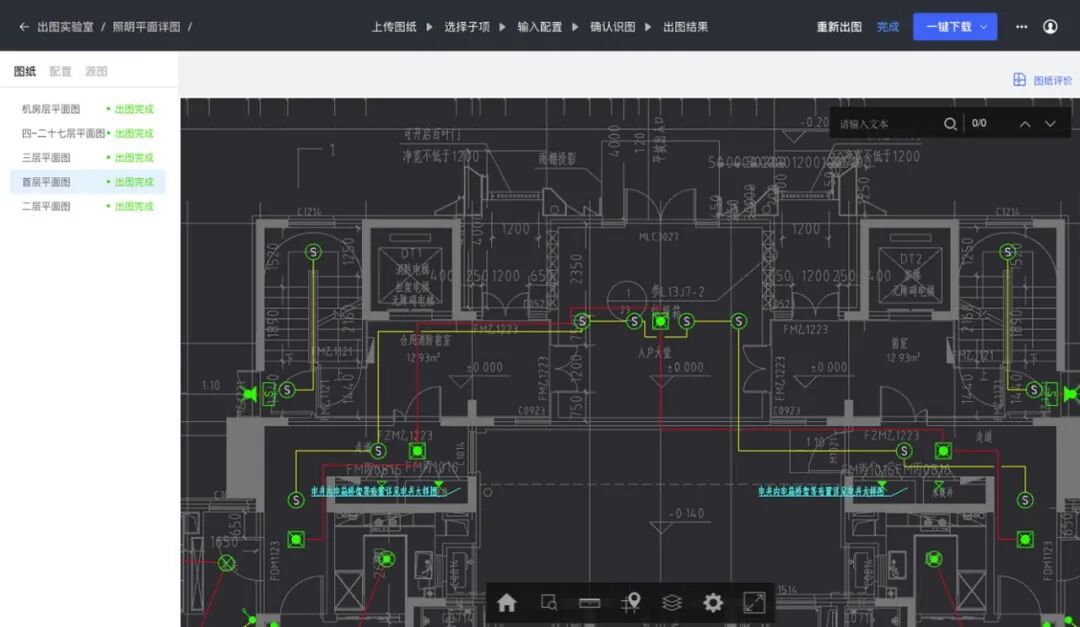Go to the 出图结果 step
Screen dimensions: 1080x627
coord(685,27)
